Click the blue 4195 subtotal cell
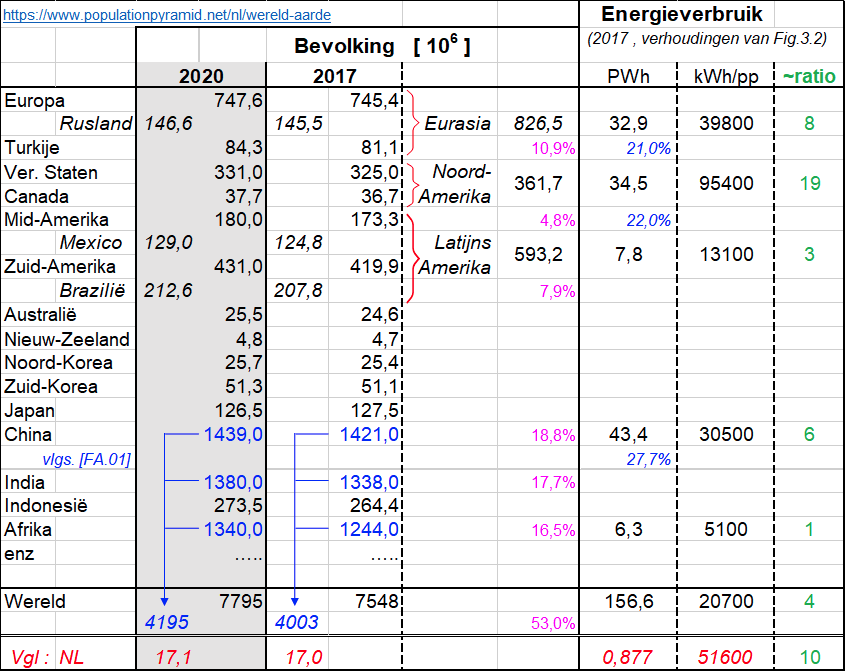Screen dimensions: 846x672 coord(166,623)
